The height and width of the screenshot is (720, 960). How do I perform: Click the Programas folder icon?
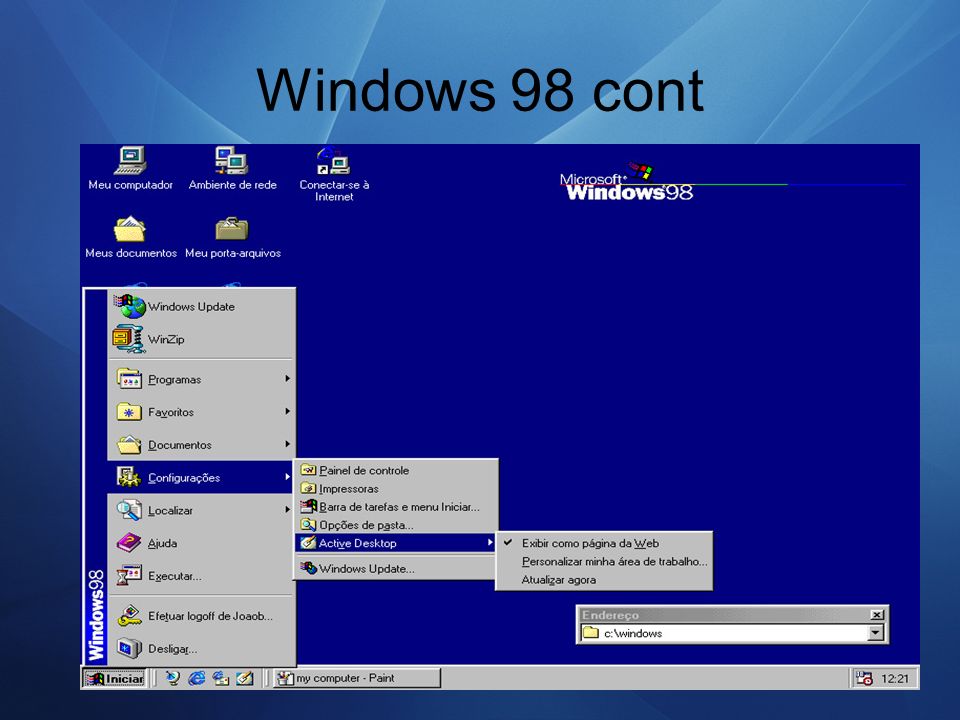pos(129,379)
